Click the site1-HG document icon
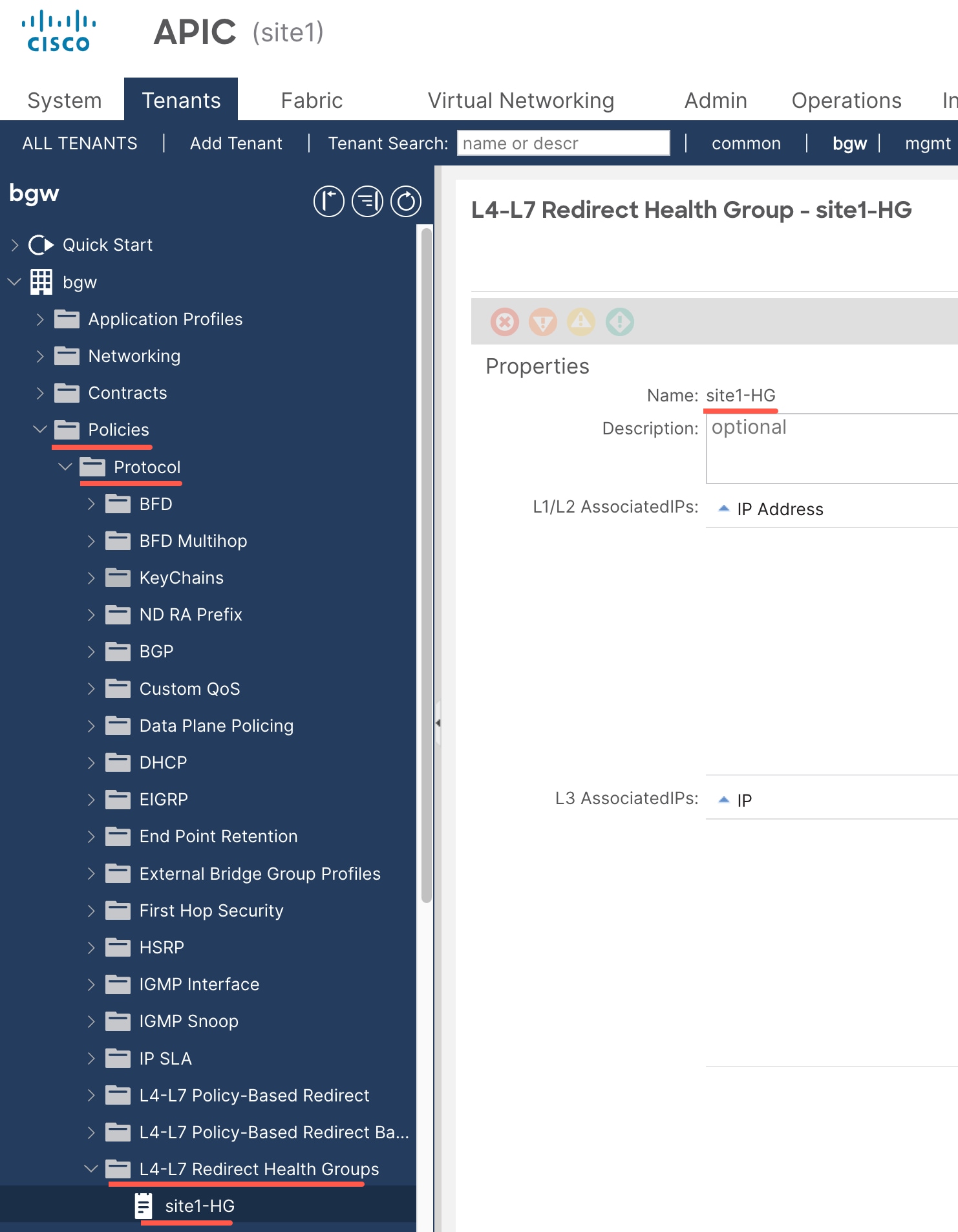 click(143, 1206)
